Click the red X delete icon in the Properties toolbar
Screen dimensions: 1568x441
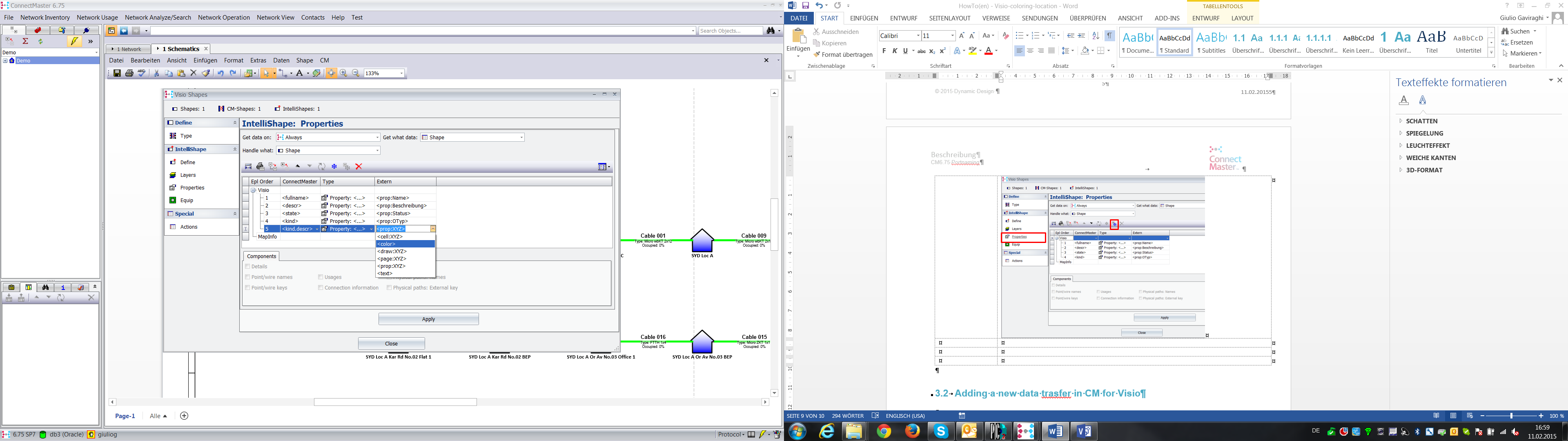click(x=359, y=166)
